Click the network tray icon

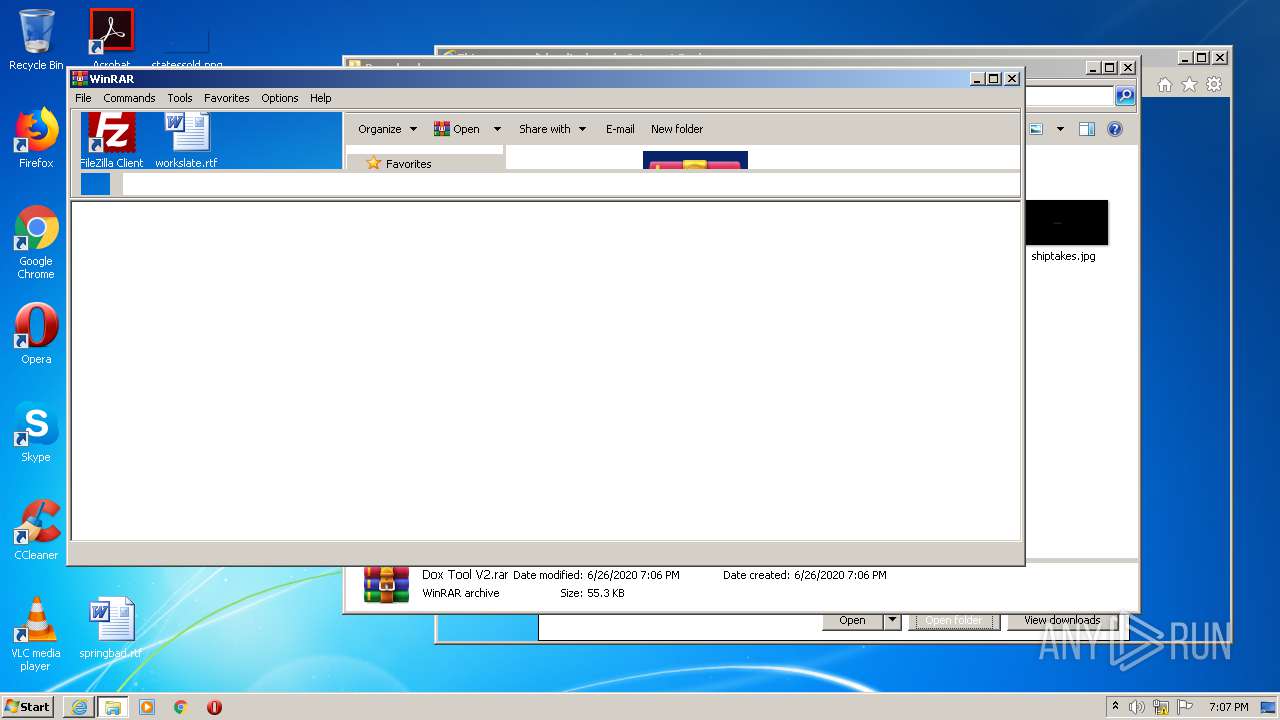point(1161,707)
